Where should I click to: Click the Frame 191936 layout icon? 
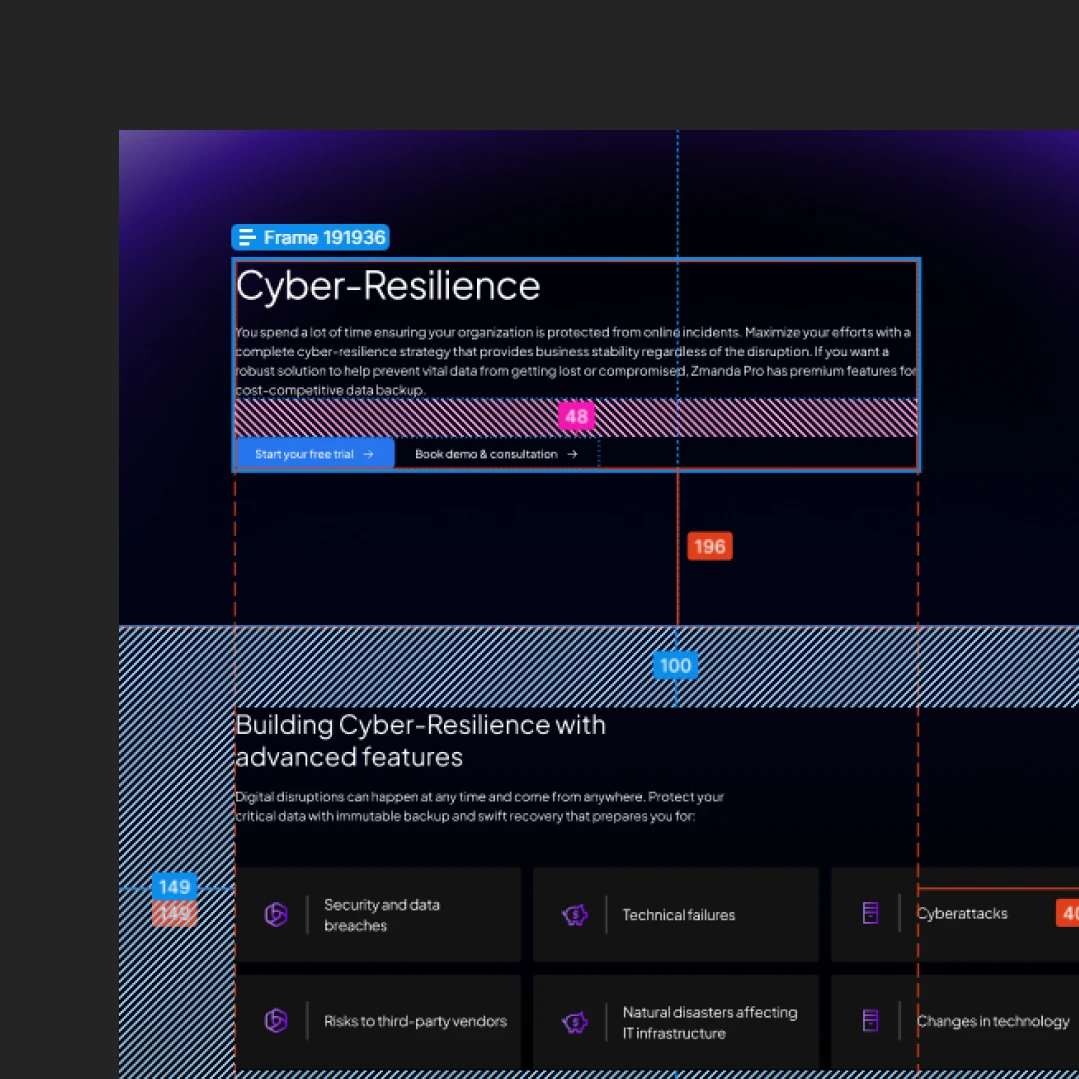pos(247,238)
